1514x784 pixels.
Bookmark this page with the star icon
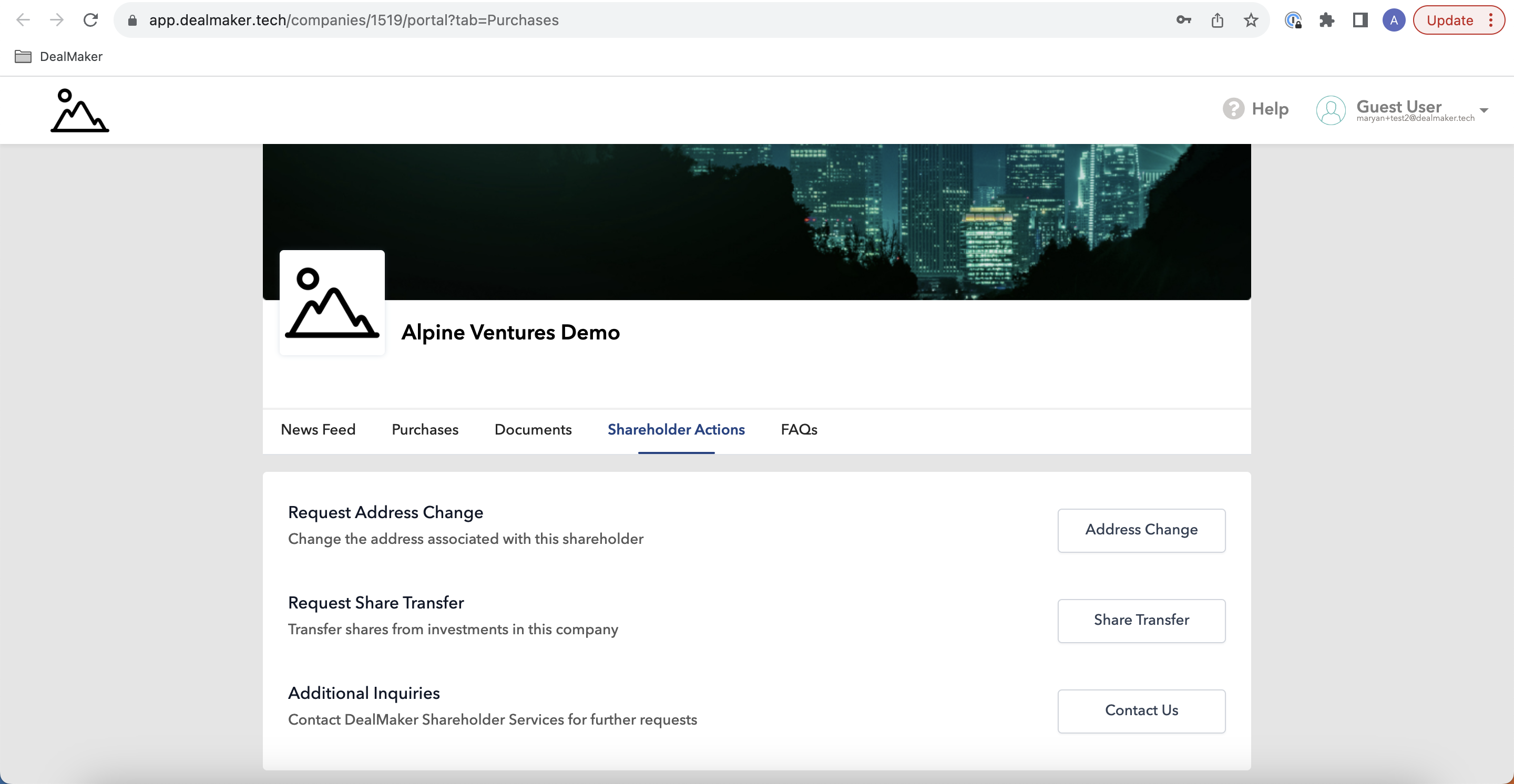click(1251, 20)
